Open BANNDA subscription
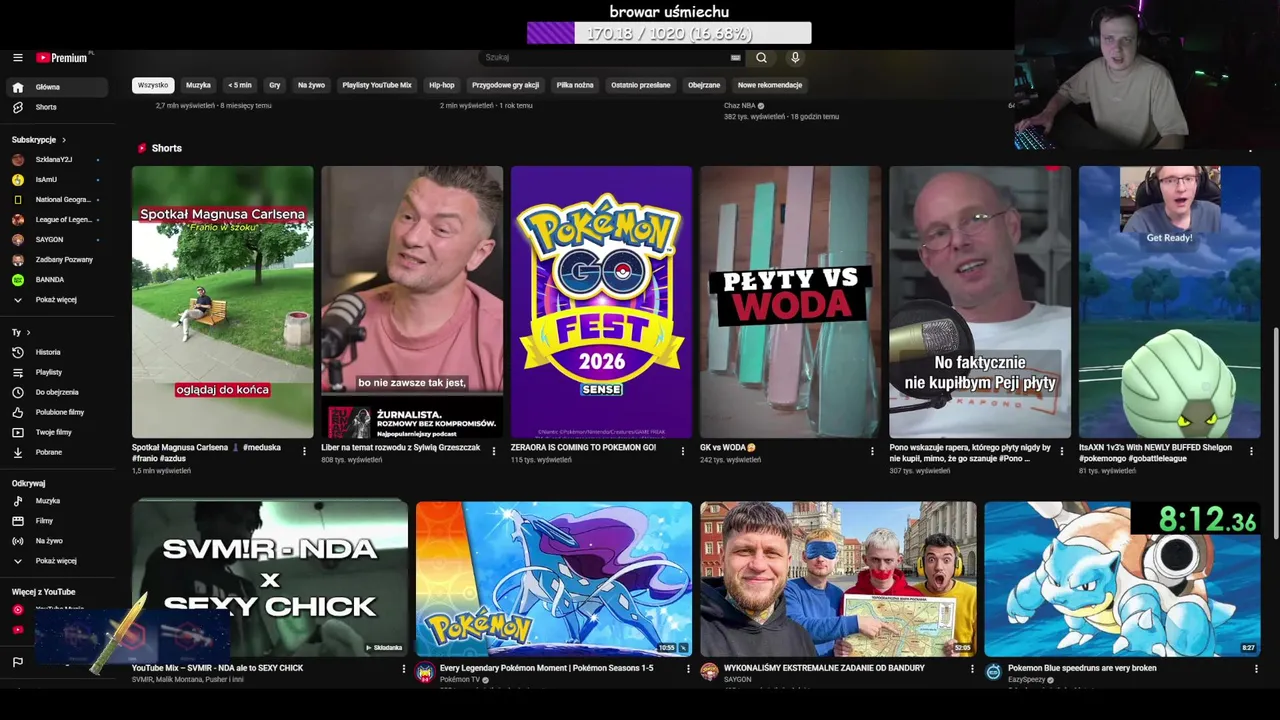 (x=59, y=280)
